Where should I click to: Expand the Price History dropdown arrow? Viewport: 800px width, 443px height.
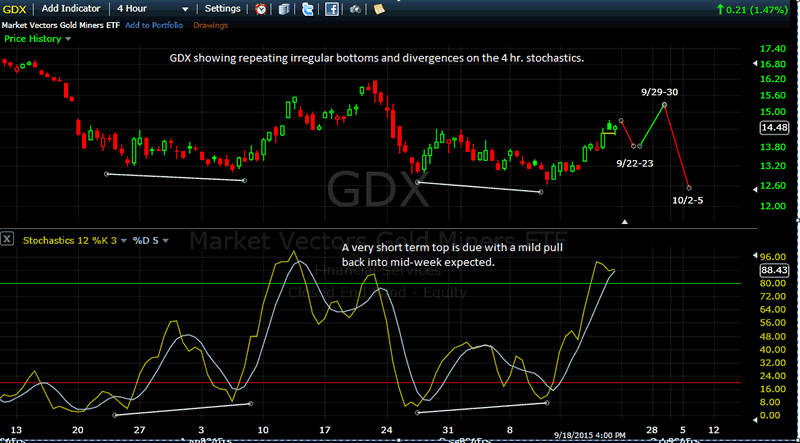tap(68, 39)
